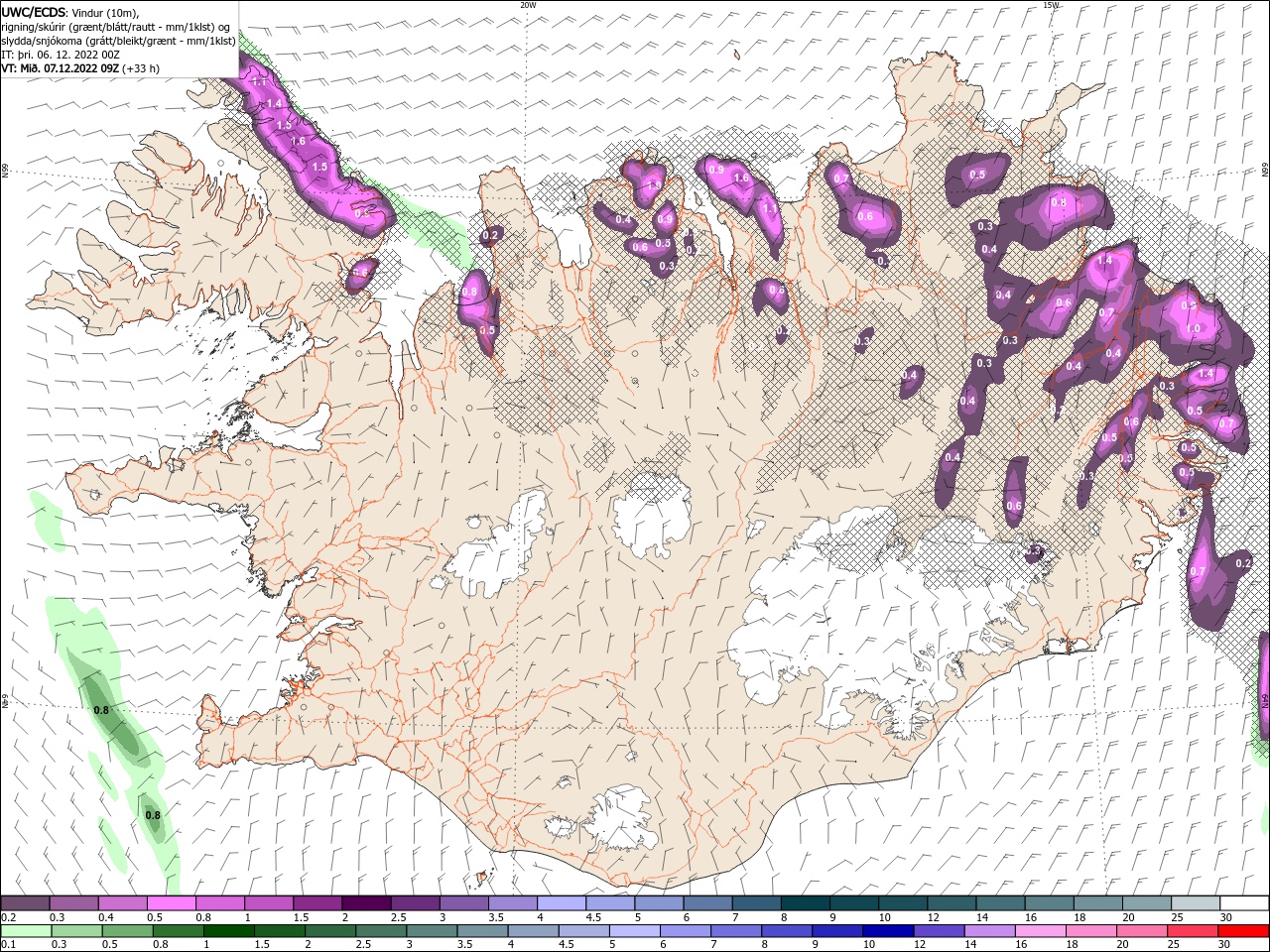Image resolution: width=1270 pixels, height=952 pixels.
Task: Click the 1.9 value label on the map
Action: (653, 184)
